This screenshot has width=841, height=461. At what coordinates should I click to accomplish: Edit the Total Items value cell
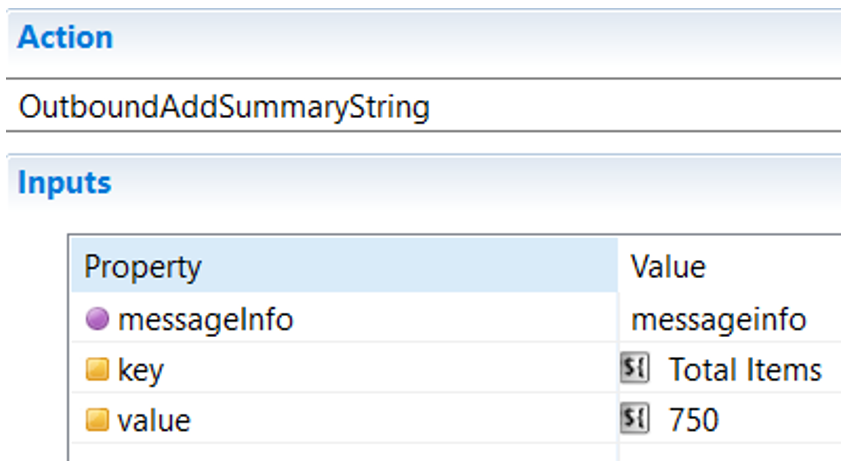(x=729, y=368)
